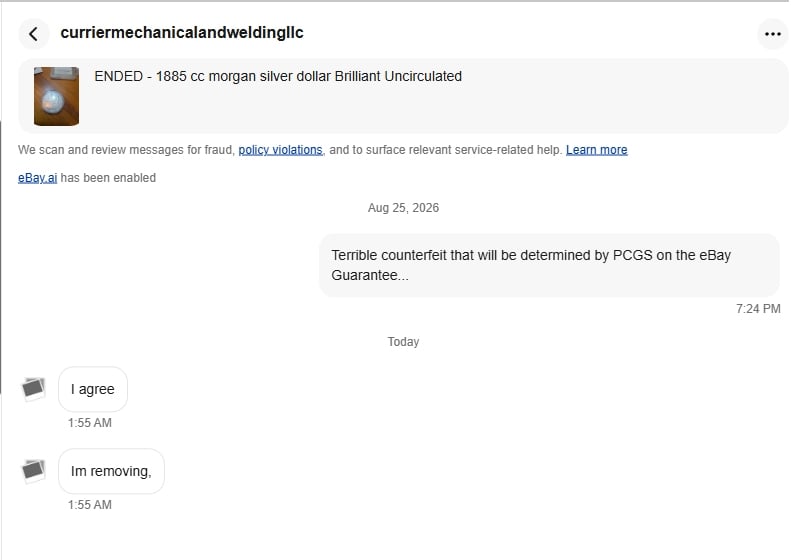805x560 pixels.
Task: Click the curriermechanicalandweldingllc username heading
Action: [182, 32]
